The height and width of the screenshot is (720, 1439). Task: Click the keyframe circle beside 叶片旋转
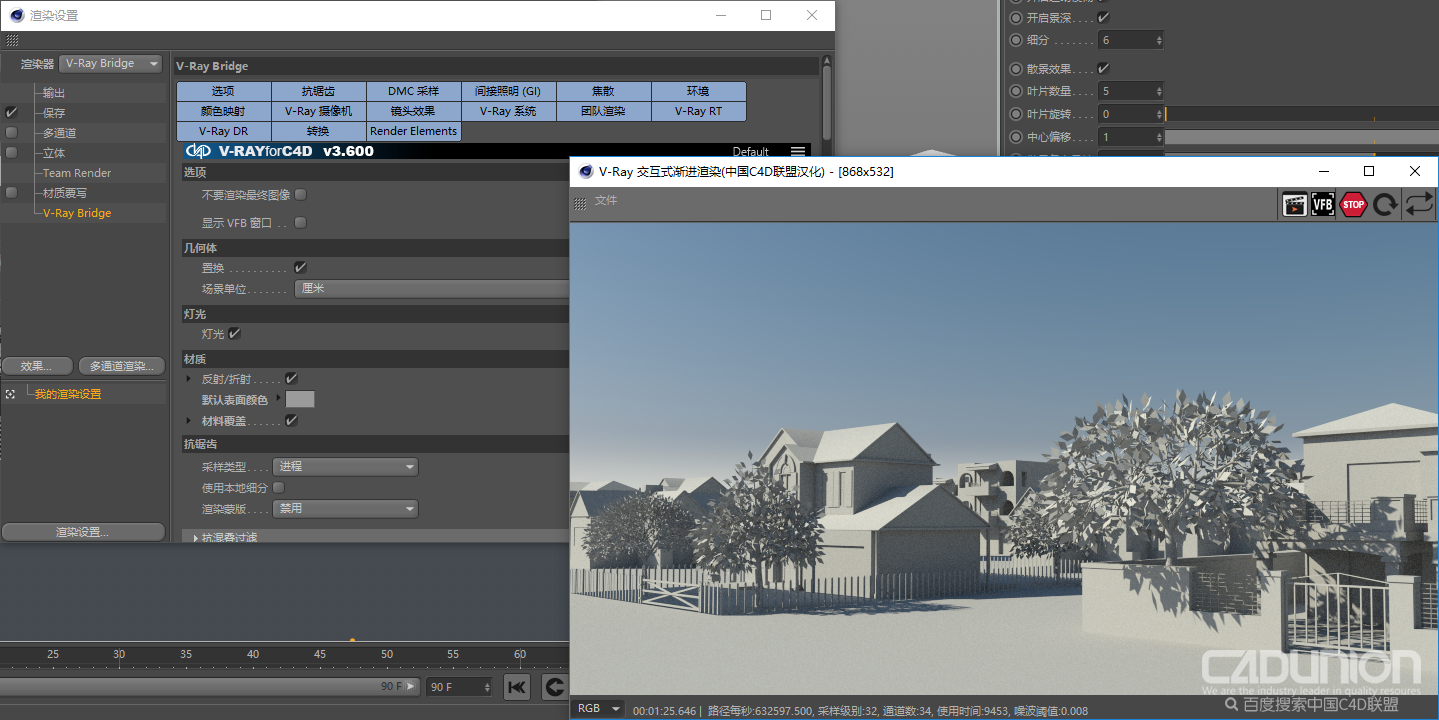1016,114
